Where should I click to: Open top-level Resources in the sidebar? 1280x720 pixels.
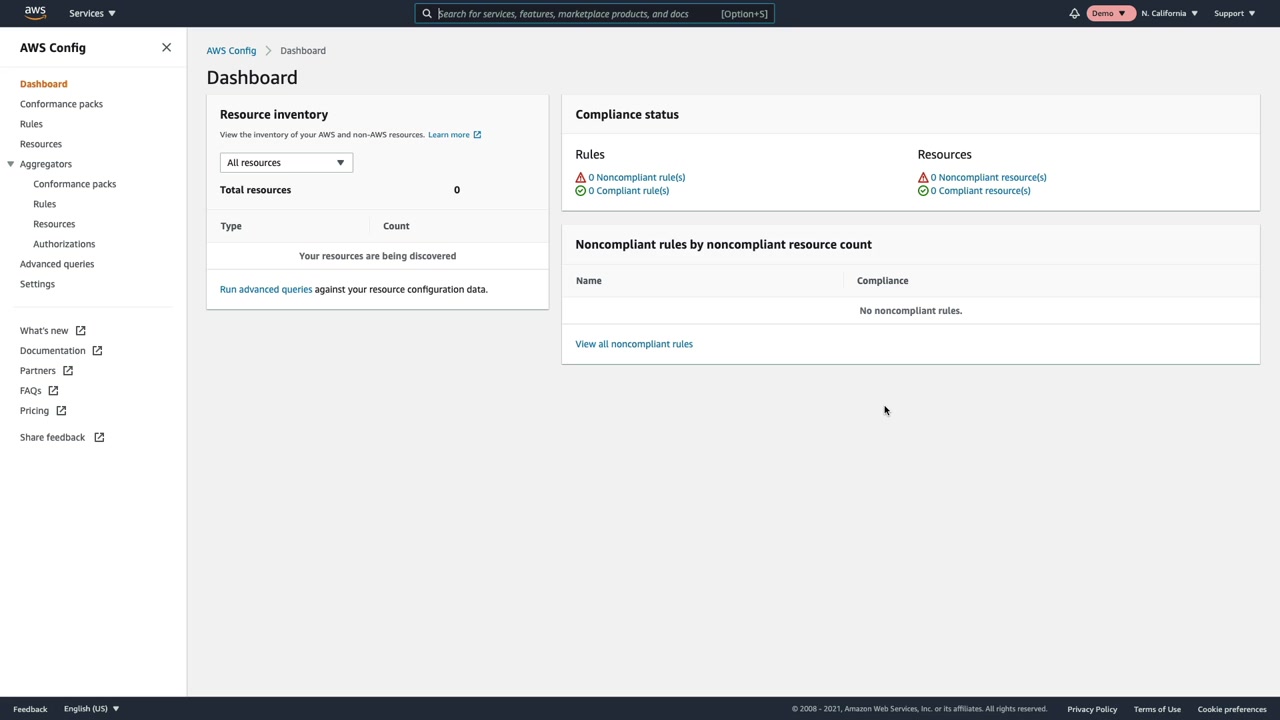click(41, 144)
